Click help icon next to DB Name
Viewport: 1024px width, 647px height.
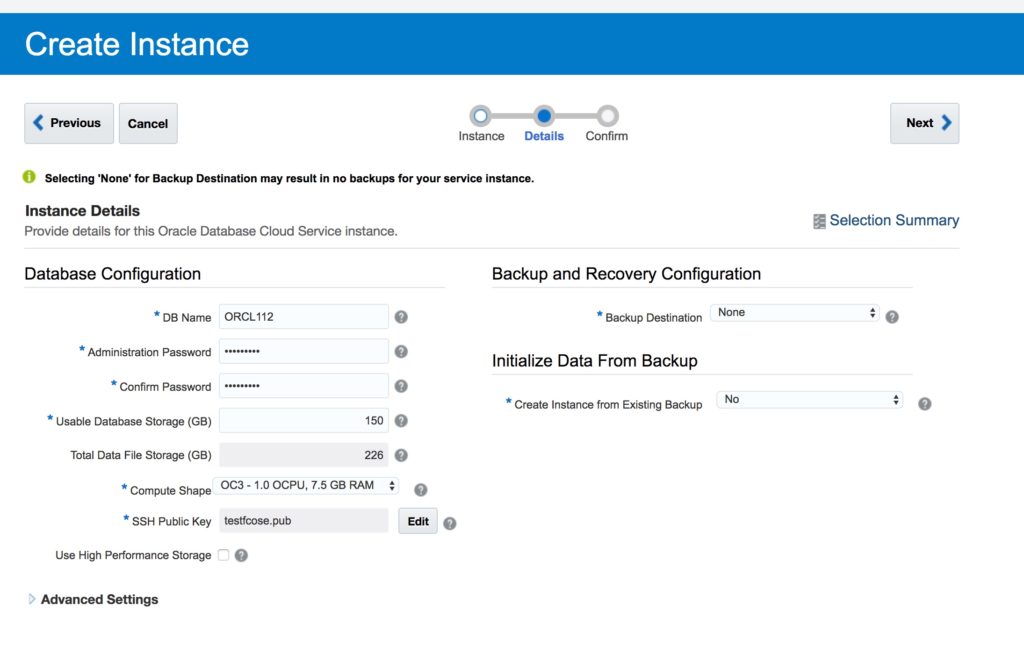coord(401,317)
